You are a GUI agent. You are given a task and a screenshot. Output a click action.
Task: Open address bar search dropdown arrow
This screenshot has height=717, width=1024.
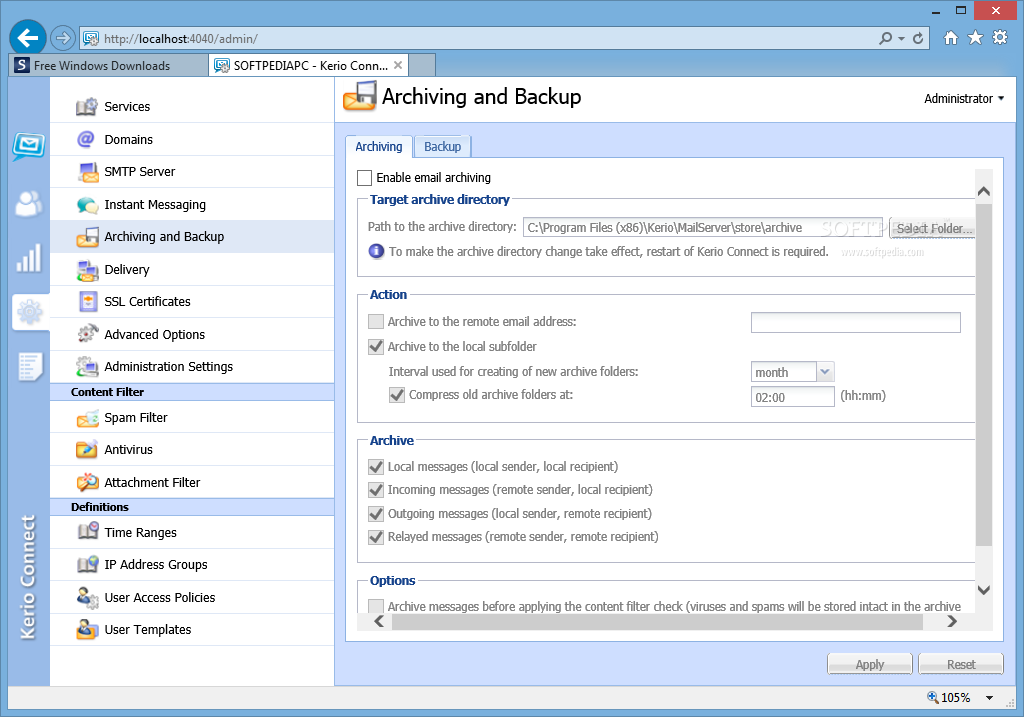[x=901, y=39]
